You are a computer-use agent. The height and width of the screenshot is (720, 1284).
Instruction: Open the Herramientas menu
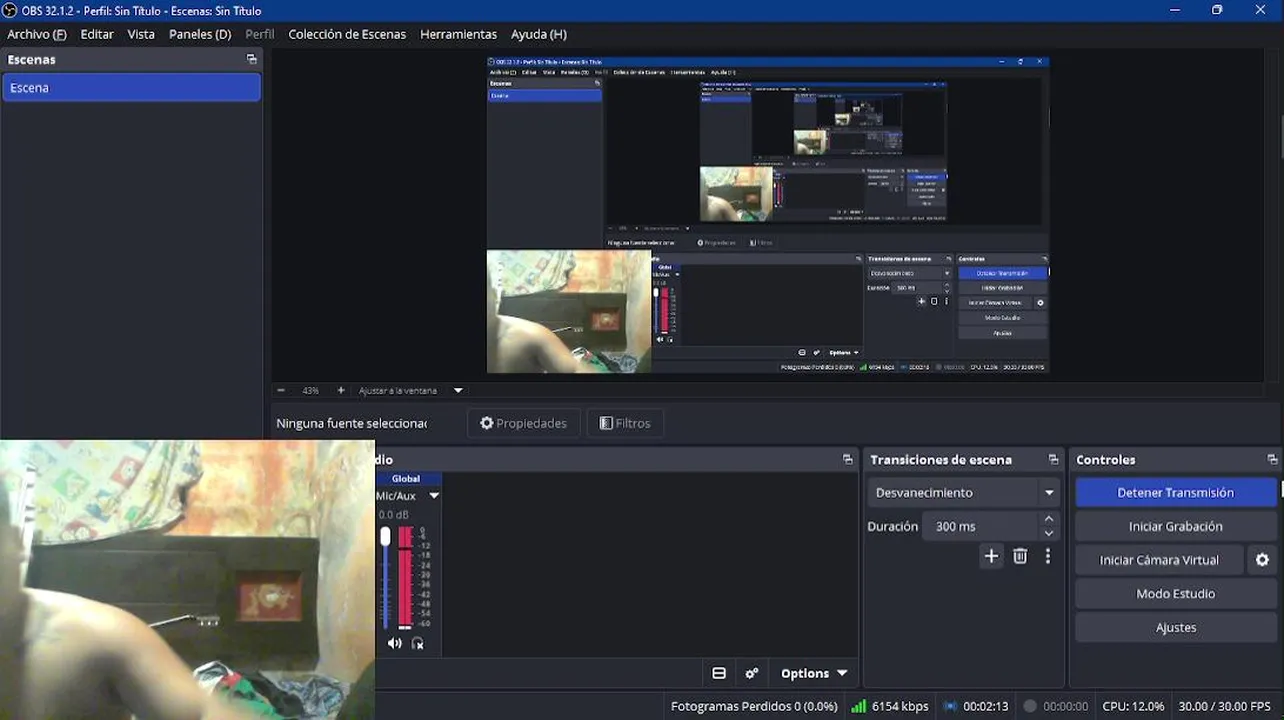tap(458, 34)
